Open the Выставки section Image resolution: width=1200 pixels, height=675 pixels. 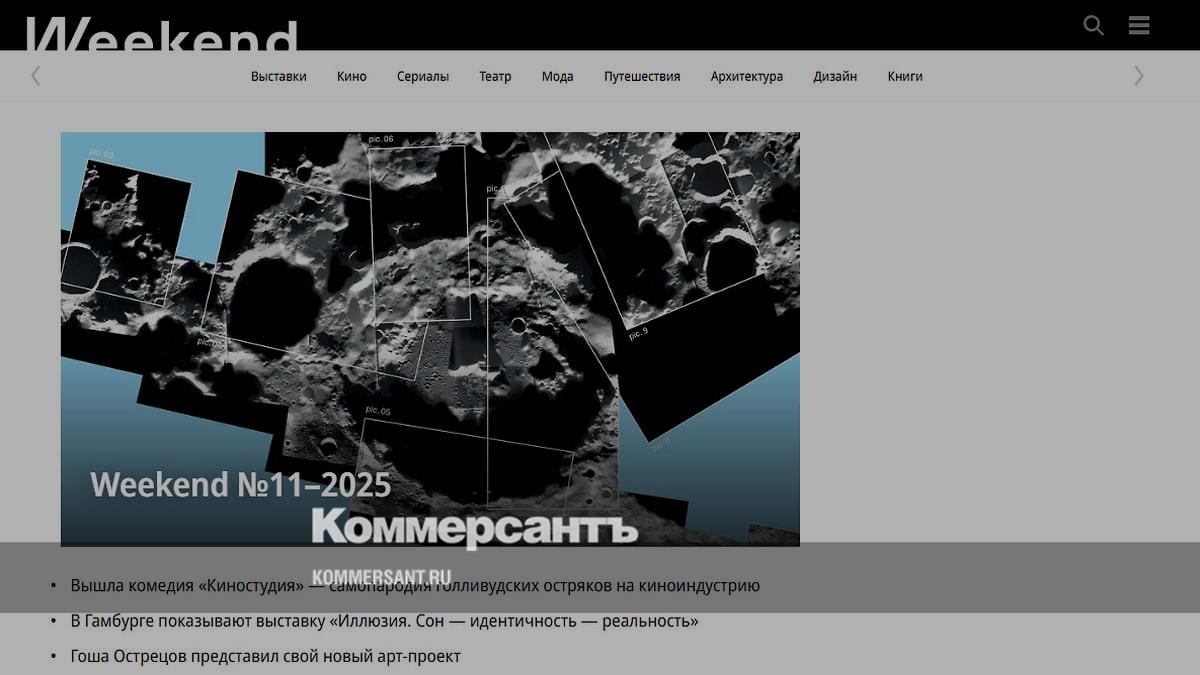coord(278,76)
